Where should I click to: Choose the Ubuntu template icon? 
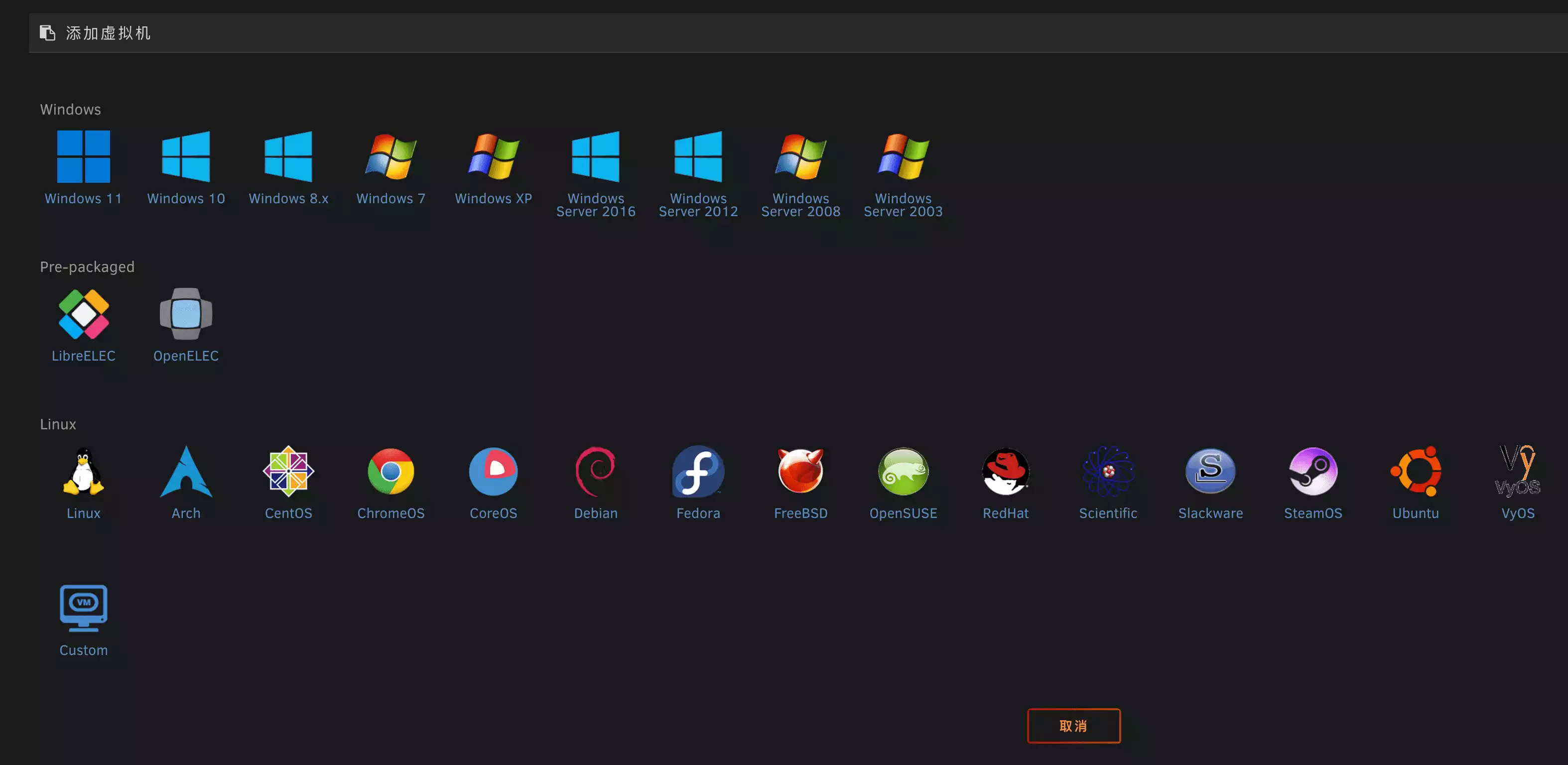coord(1415,472)
